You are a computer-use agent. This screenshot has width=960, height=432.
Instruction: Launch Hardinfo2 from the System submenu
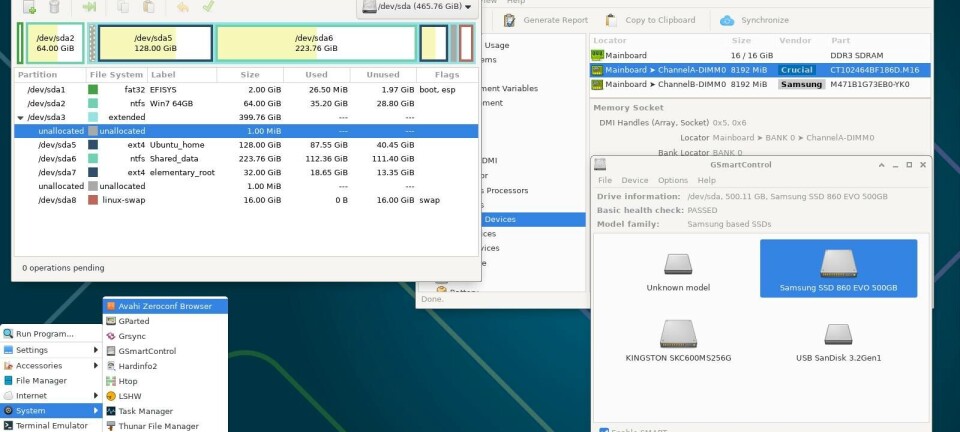click(x=165, y=366)
